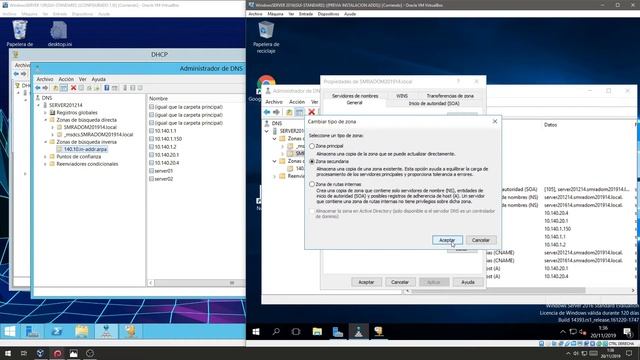640x360 pixels.
Task: Expand SMRADOM201914.local zone in left tree
Action: pyautogui.click(x=53, y=127)
